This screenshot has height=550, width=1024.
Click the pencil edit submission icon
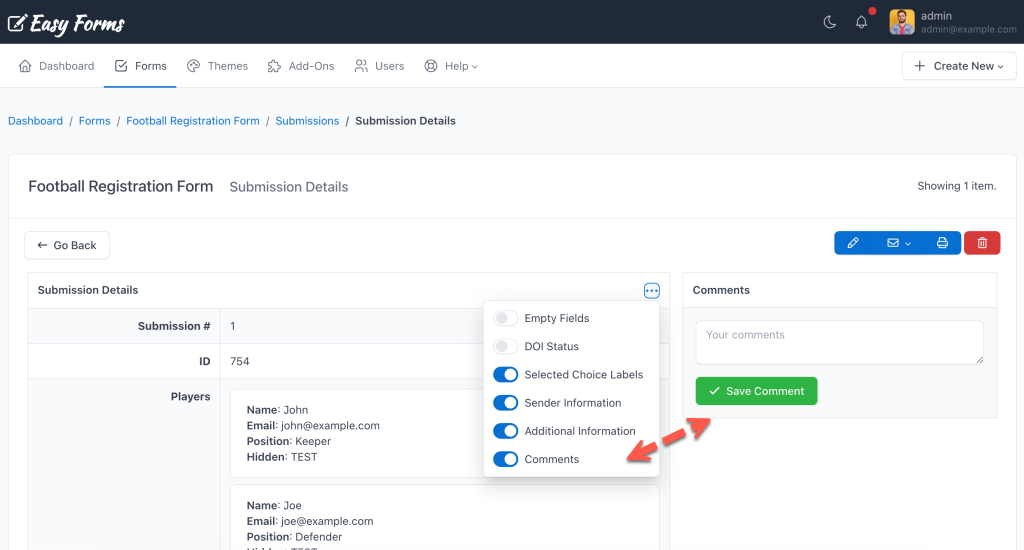(x=853, y=243)
